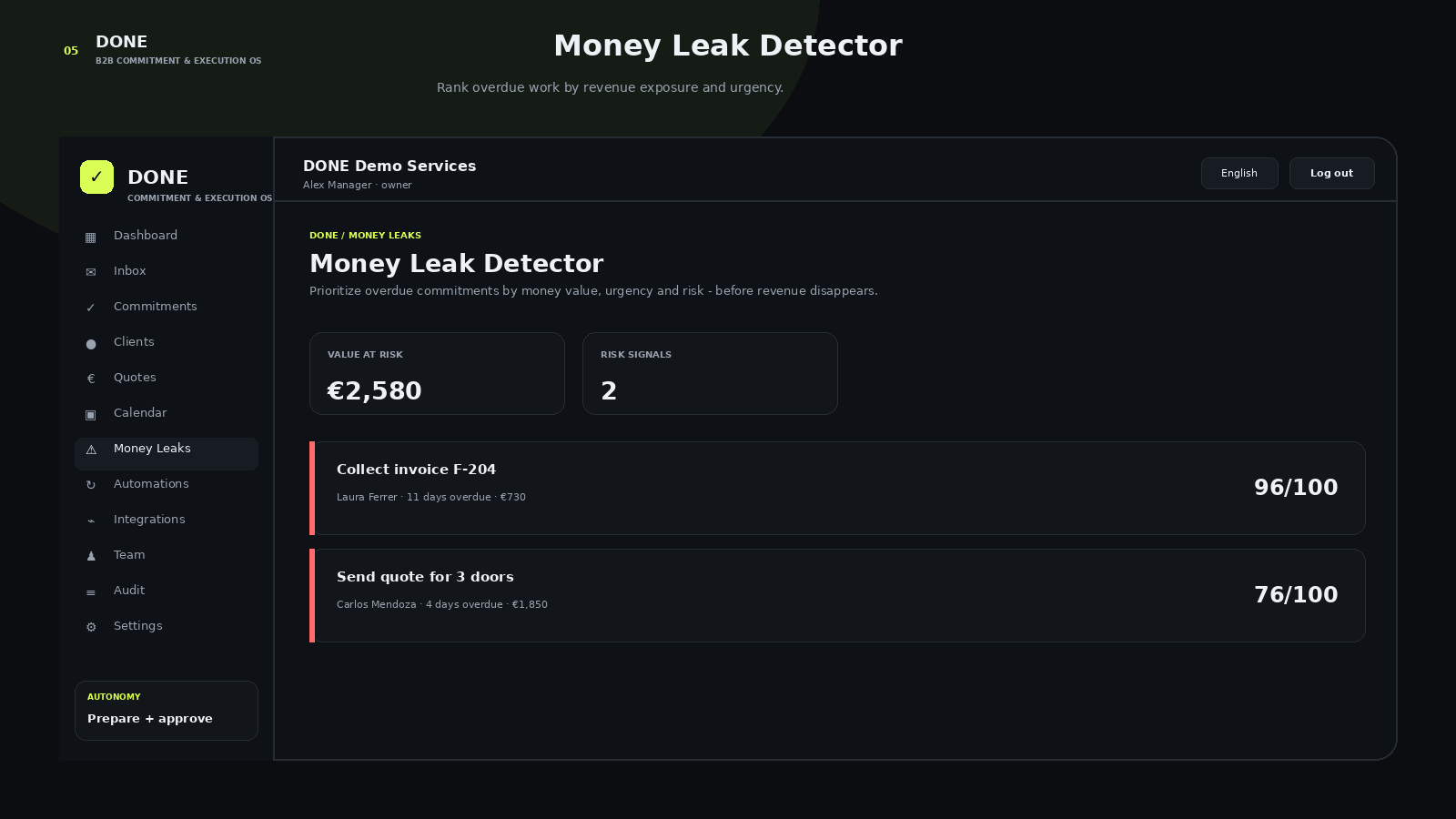Click the 96/100 risk score

click(x=1296, y=488)
